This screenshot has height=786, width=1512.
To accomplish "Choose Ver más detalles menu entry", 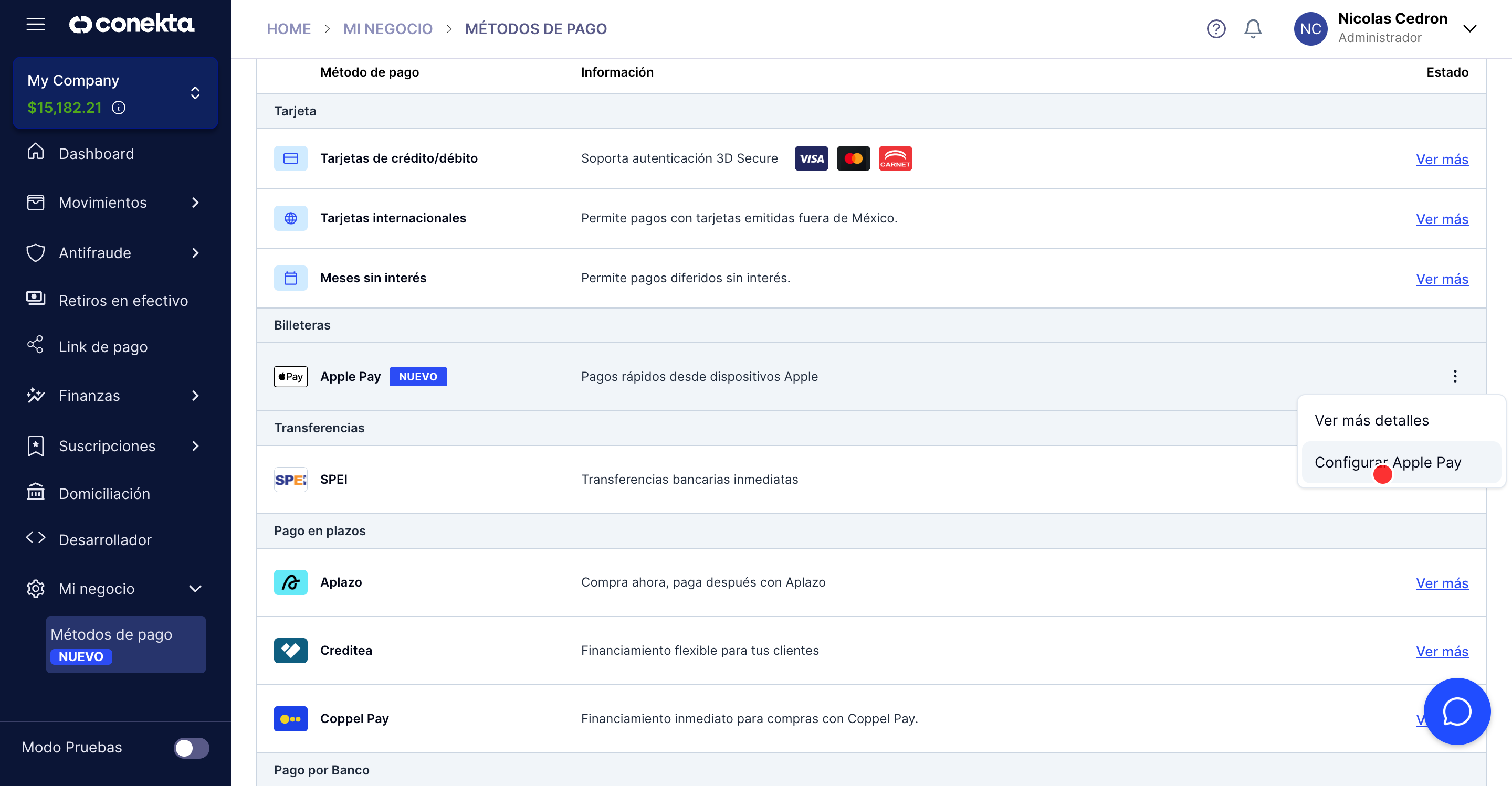I will pos(1372,420).
